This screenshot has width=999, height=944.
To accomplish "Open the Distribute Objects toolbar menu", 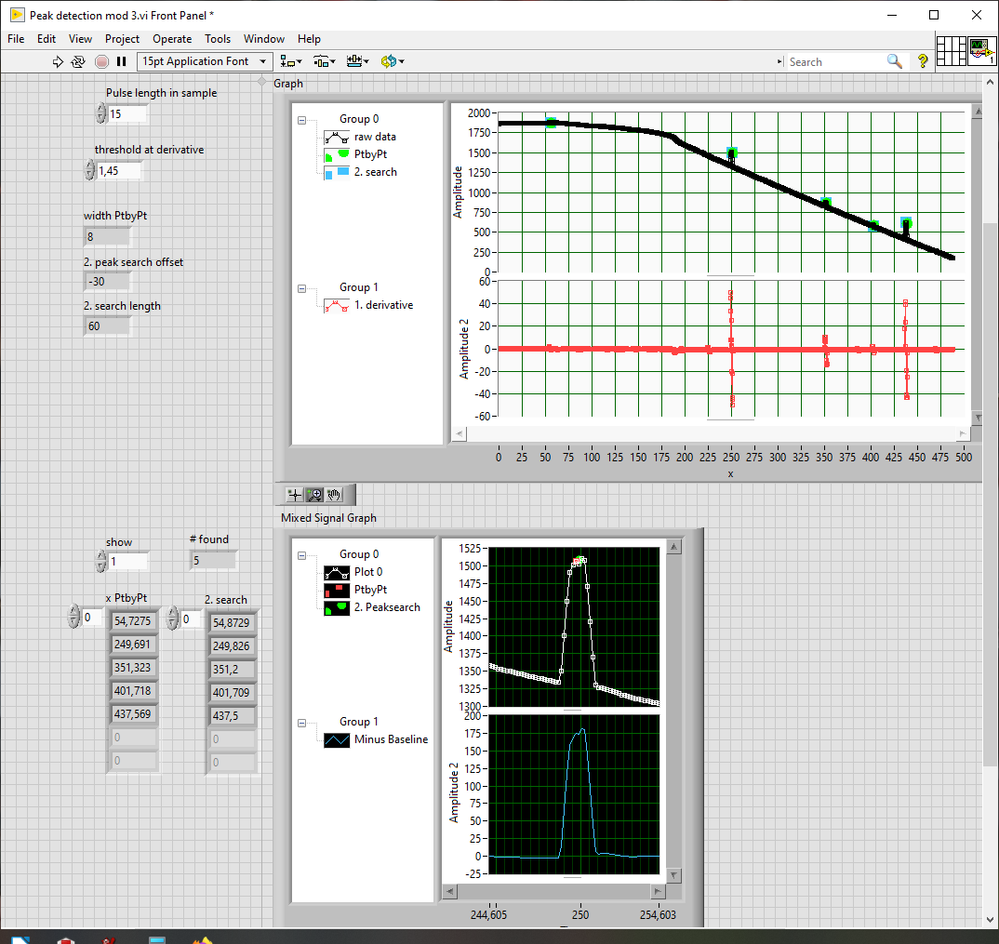I will click(324, 62).
